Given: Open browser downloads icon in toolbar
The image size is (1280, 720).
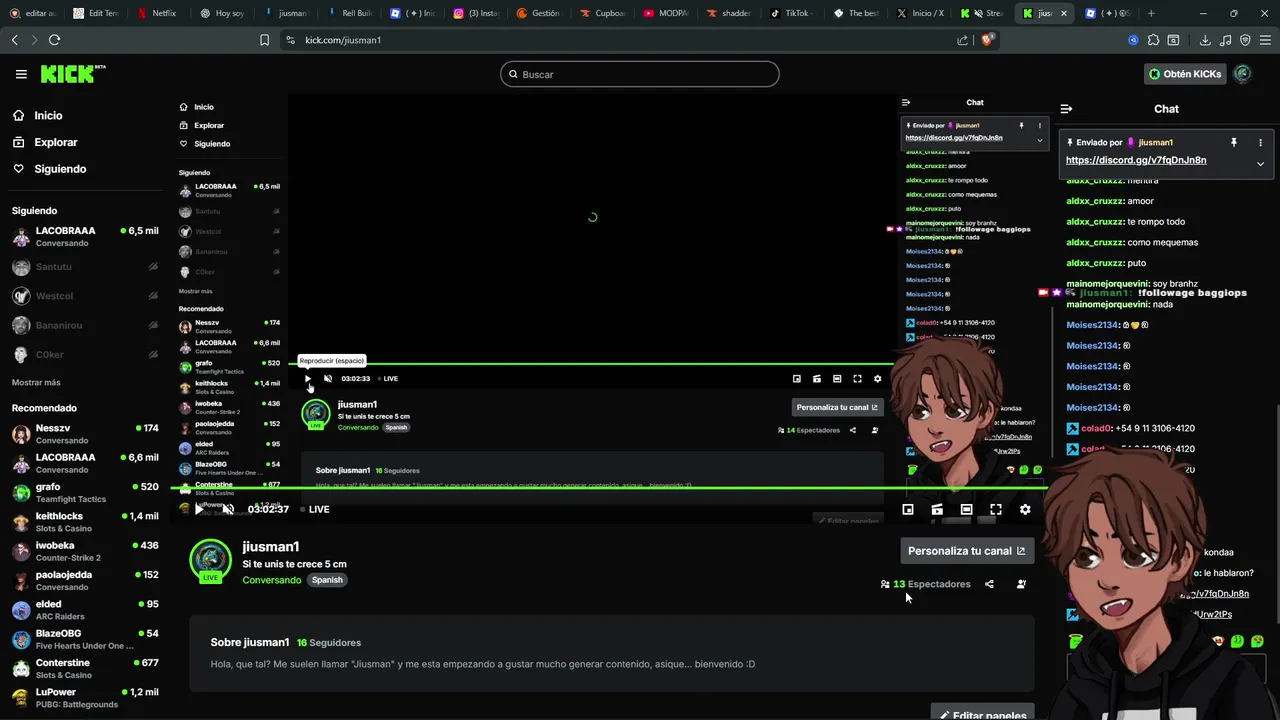Looking at the screenshot, I should 1205,40.
